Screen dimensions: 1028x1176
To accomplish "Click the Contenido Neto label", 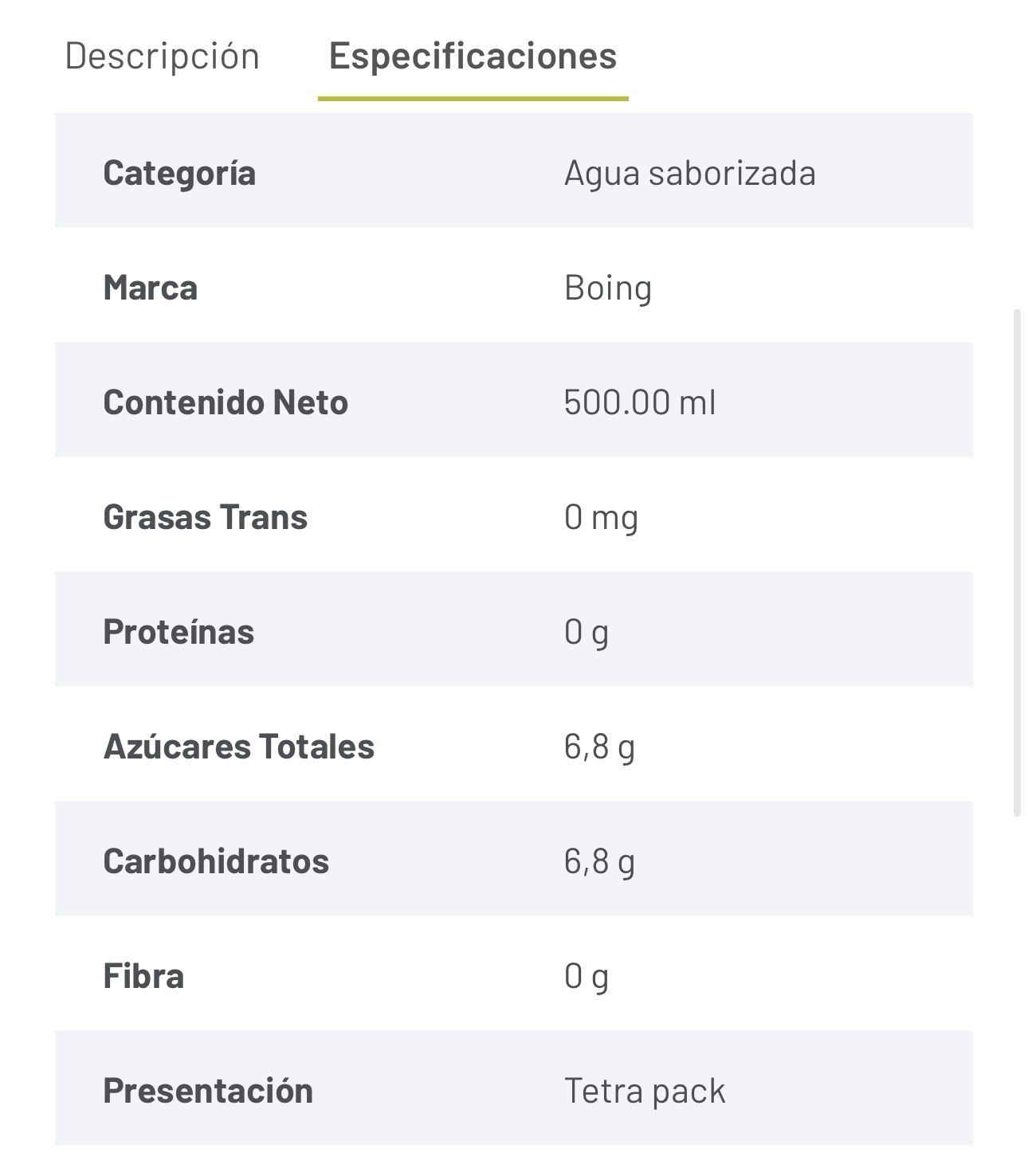I will (226, 402).
